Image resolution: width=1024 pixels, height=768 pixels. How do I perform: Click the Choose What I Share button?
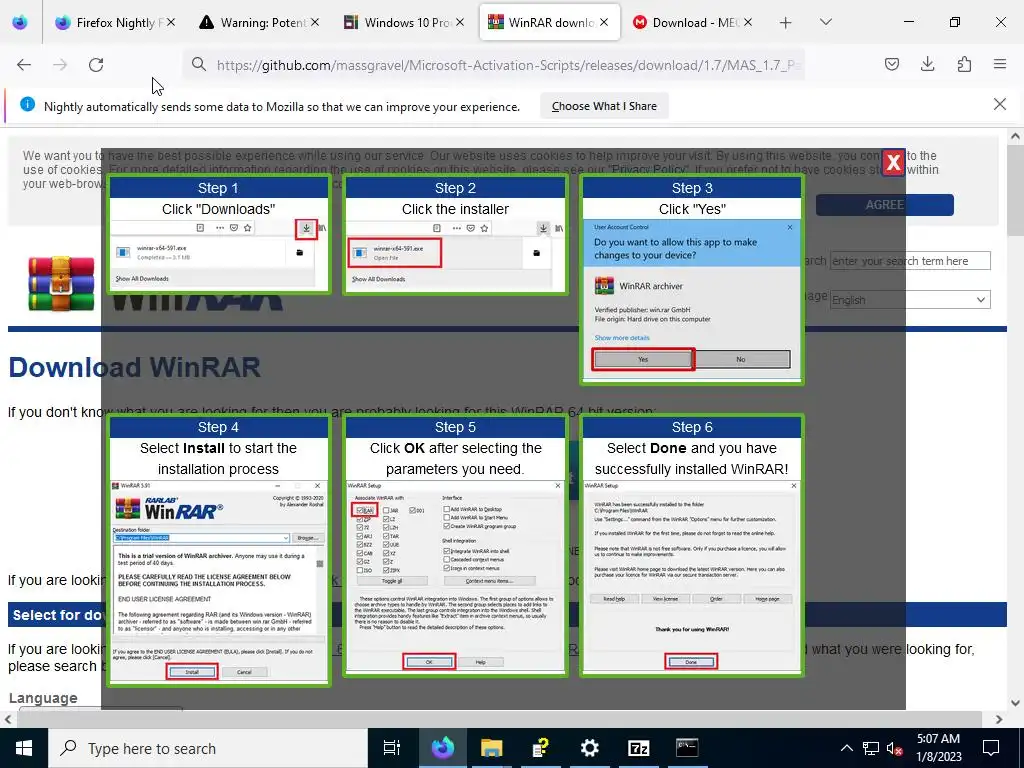click(x=604, y=106)
